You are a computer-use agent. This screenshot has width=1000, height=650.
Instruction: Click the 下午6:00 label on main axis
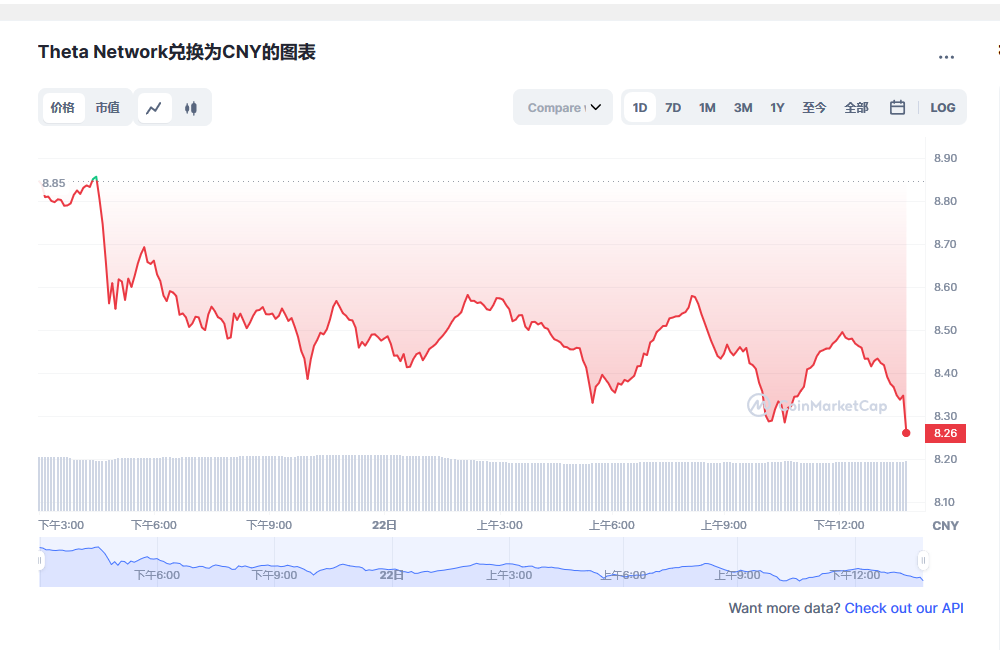coord(154,525)
